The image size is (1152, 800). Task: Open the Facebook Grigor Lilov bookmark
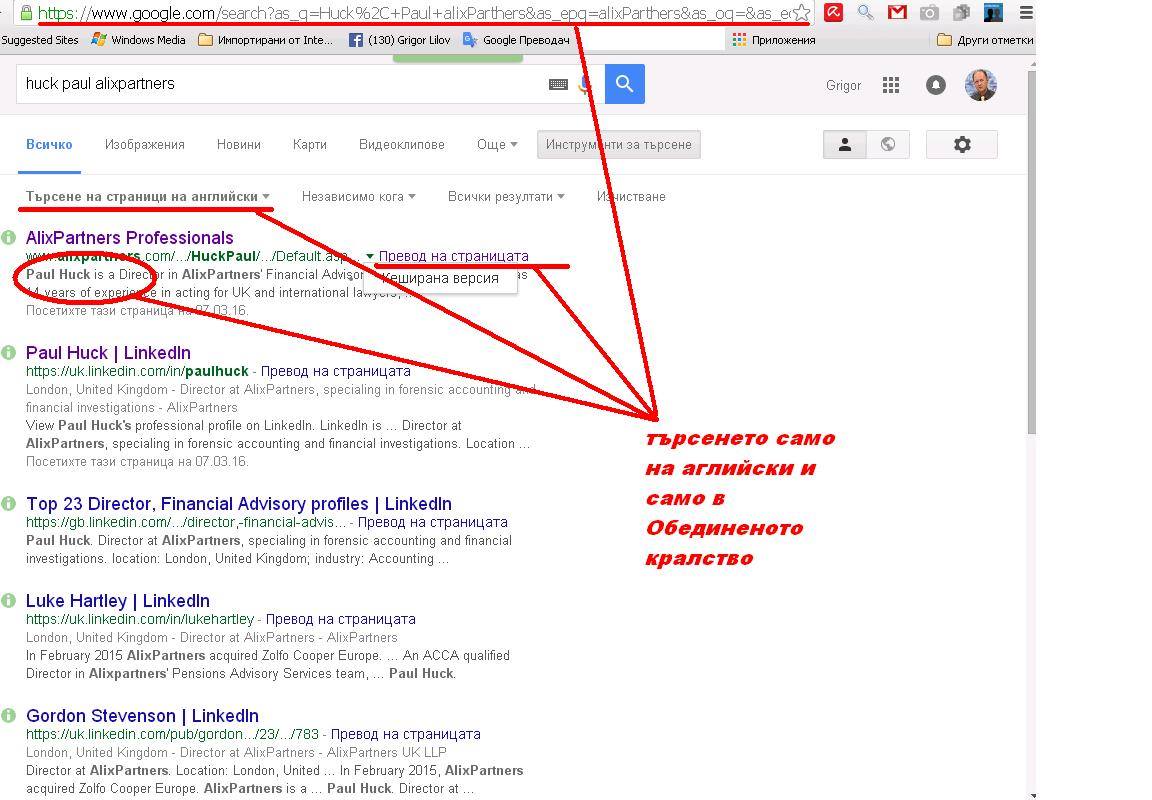tap(399, 40)
